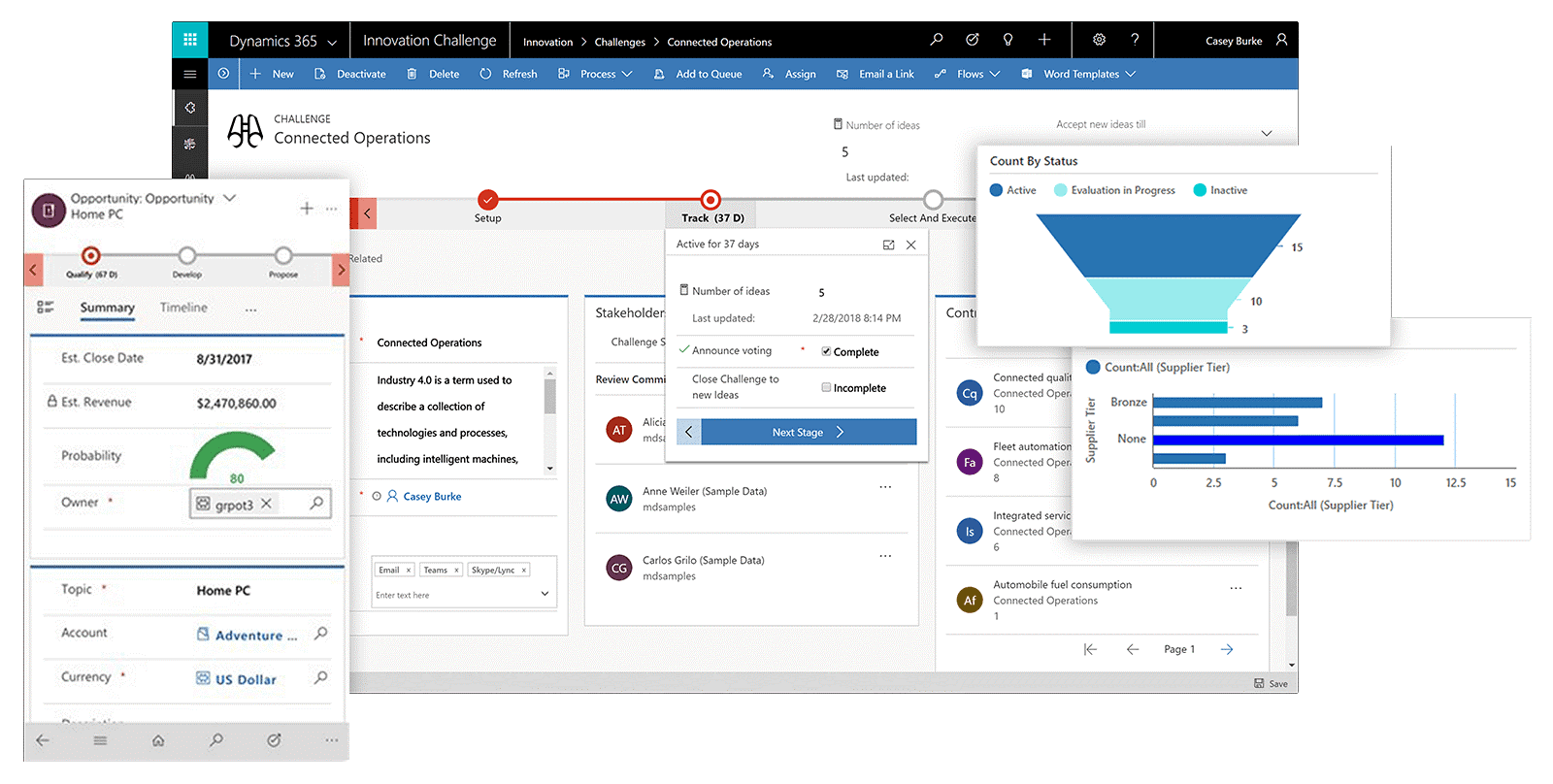Click the plus quick create icon
1553x784 pixels.
1044,40
